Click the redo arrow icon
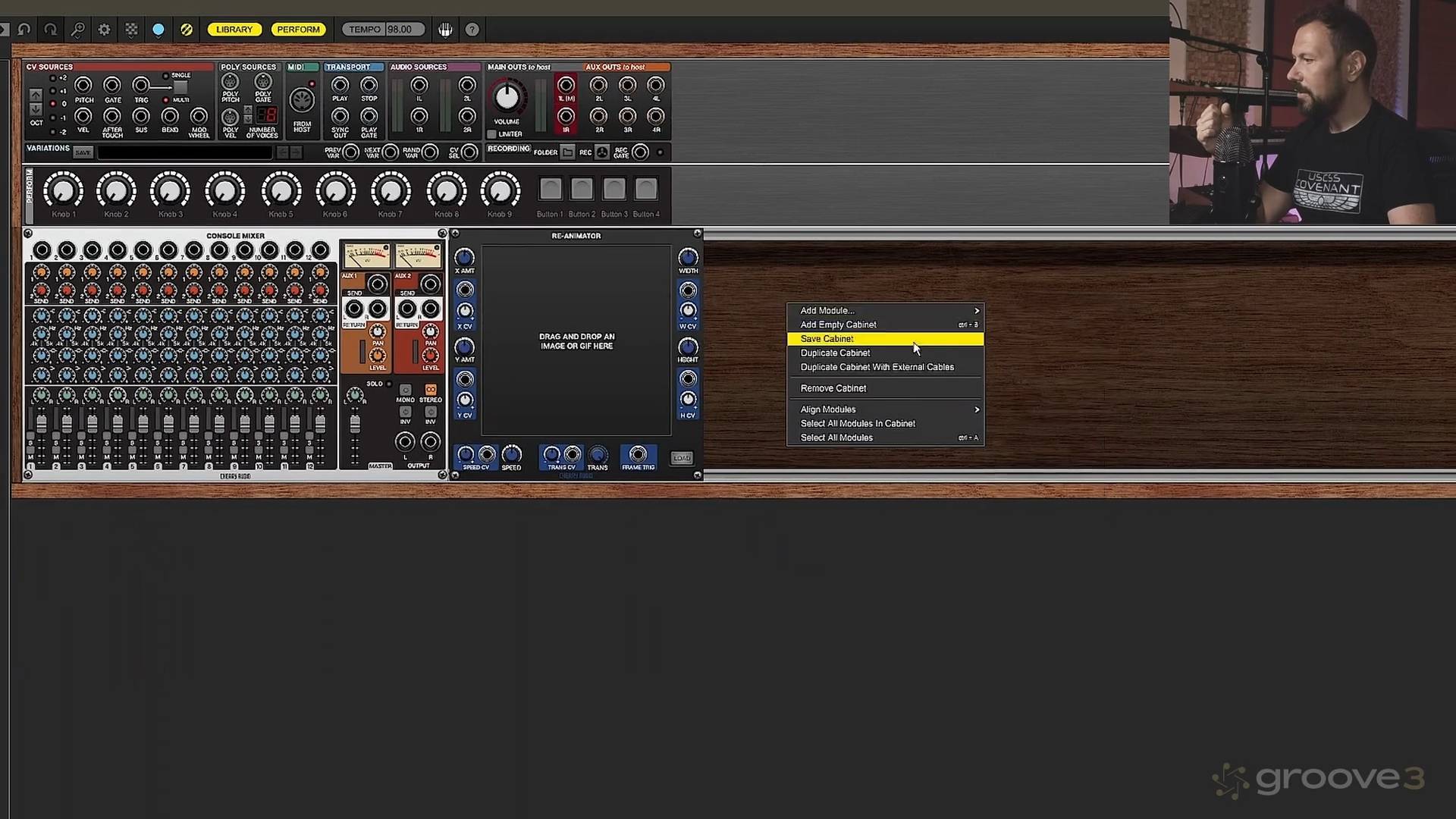The height and width of the screenshot is (819, 1456). [x=51, y=30]
